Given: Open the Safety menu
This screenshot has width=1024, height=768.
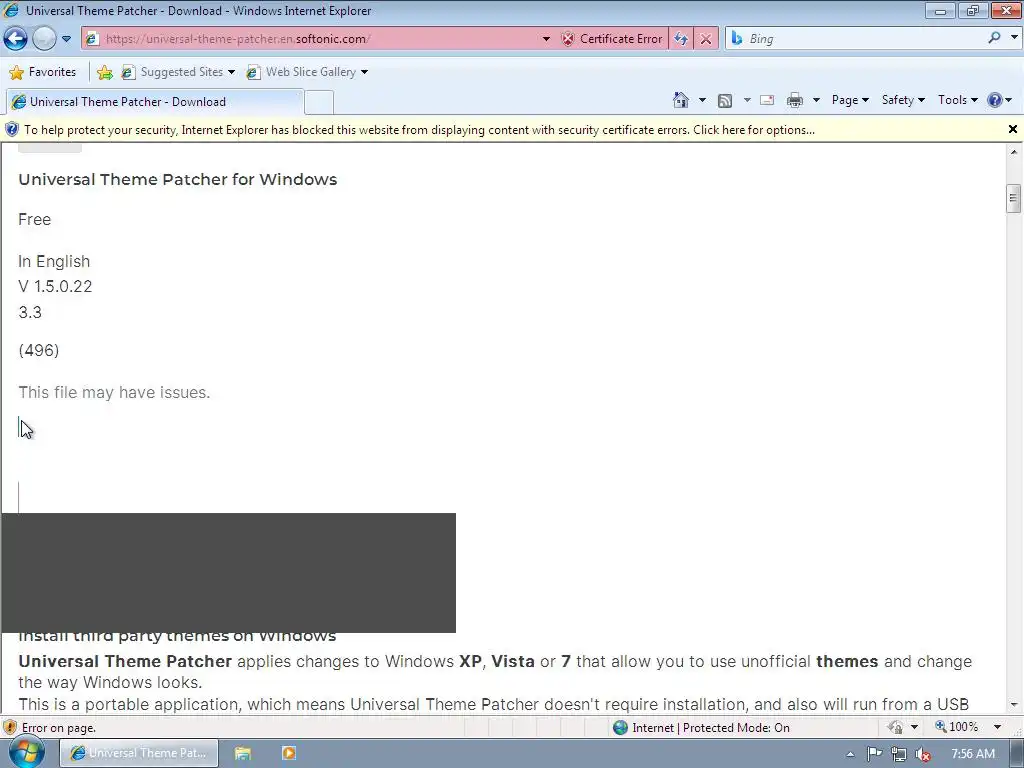Looking at the screenshot, I should pos(903,100).
